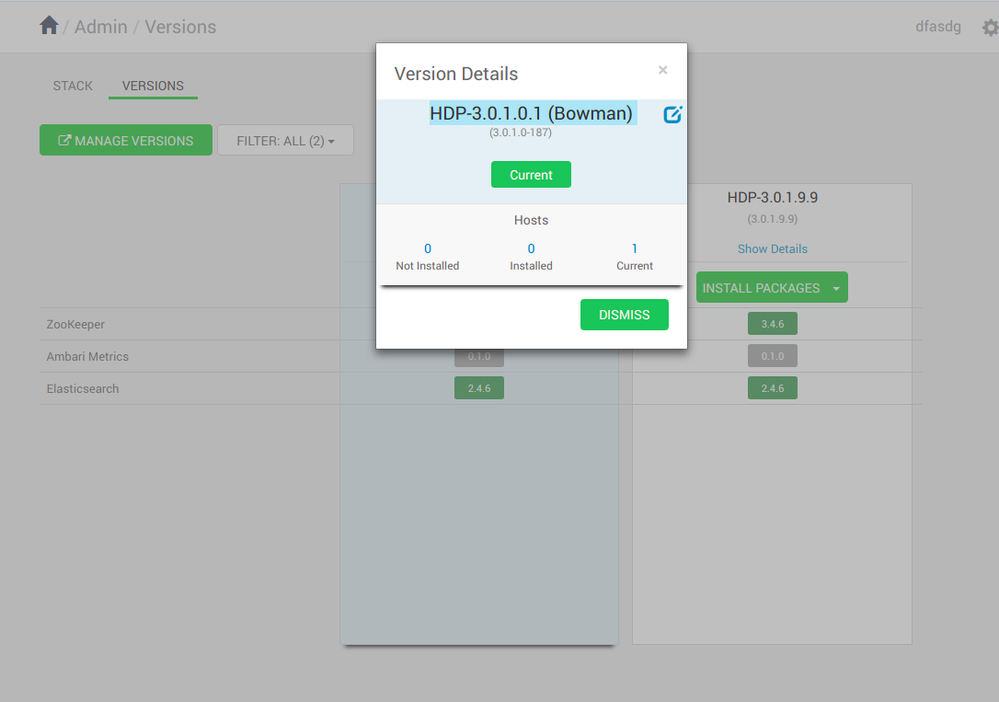Go to the Ambari home icon
The image size is (999, 702).
click(49, 25)
